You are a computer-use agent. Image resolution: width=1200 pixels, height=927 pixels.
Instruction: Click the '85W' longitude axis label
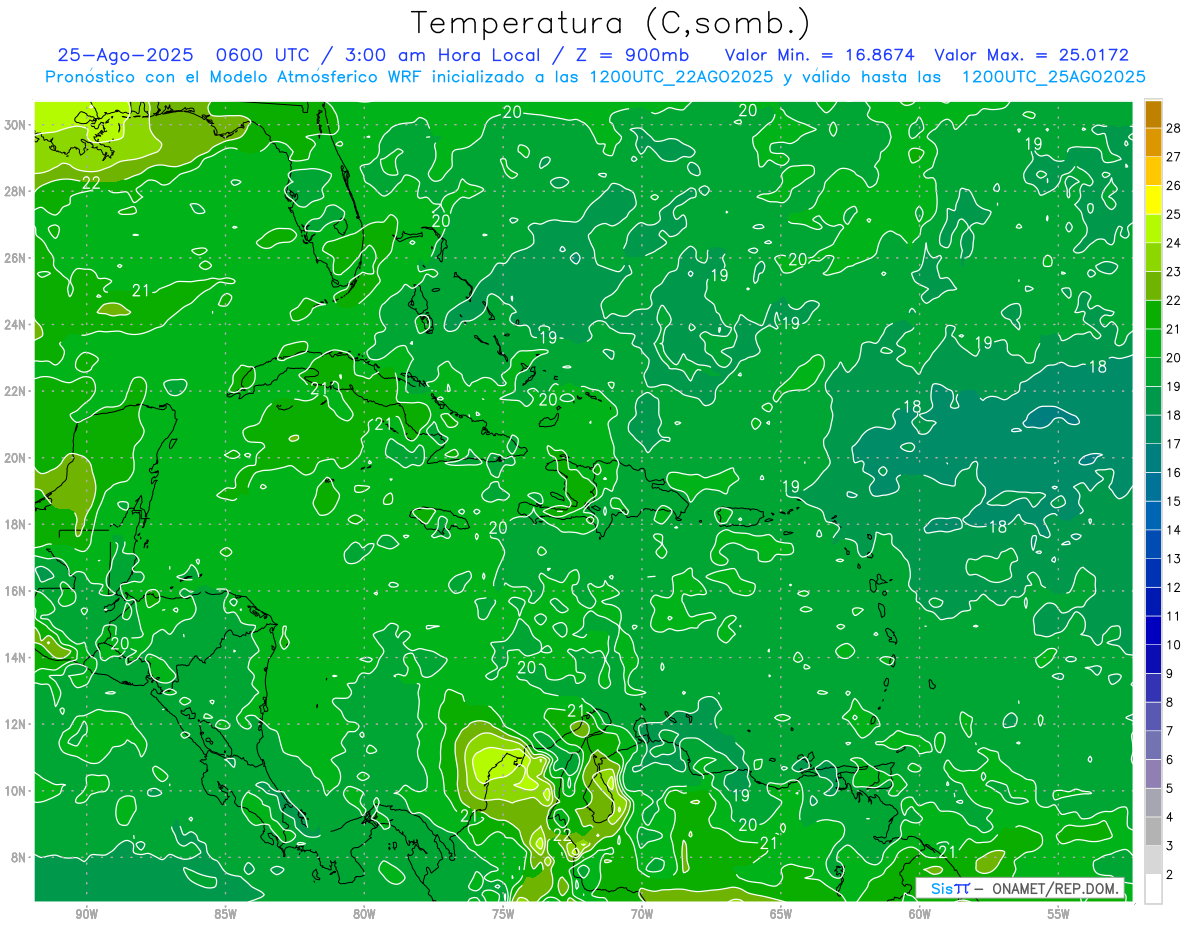coord(226,914)
